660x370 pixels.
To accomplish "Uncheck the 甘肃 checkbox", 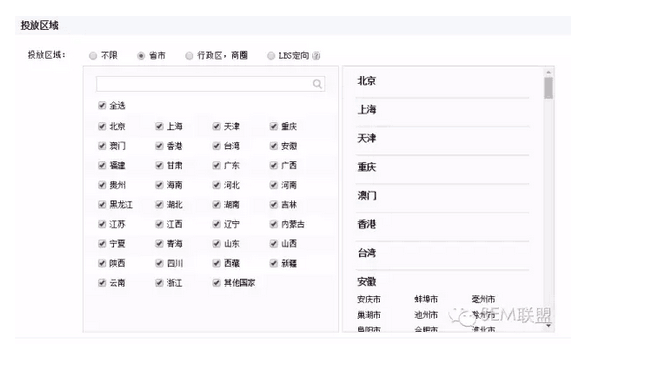I will pyautogui.click(x=159, y=165).
